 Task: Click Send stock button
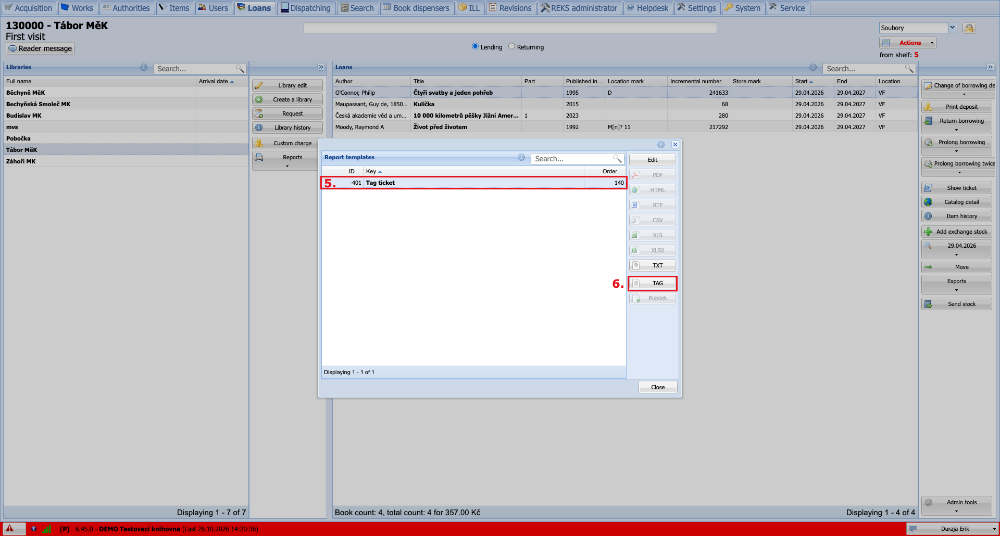pos(957,304)
